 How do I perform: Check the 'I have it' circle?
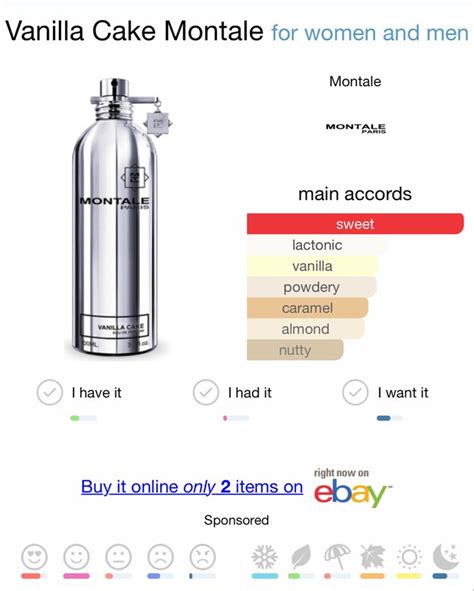coord(50,392)
